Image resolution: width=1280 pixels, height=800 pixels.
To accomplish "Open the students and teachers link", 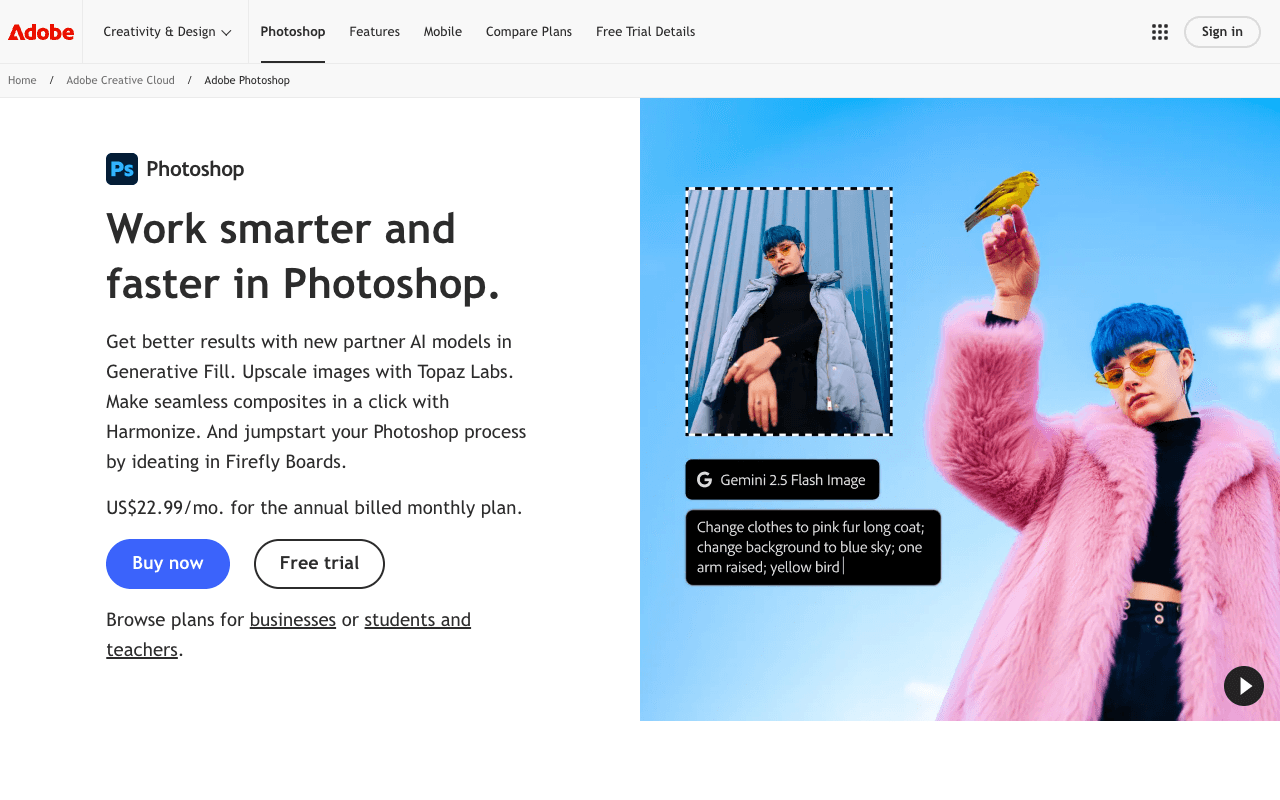I will (417, 619).
